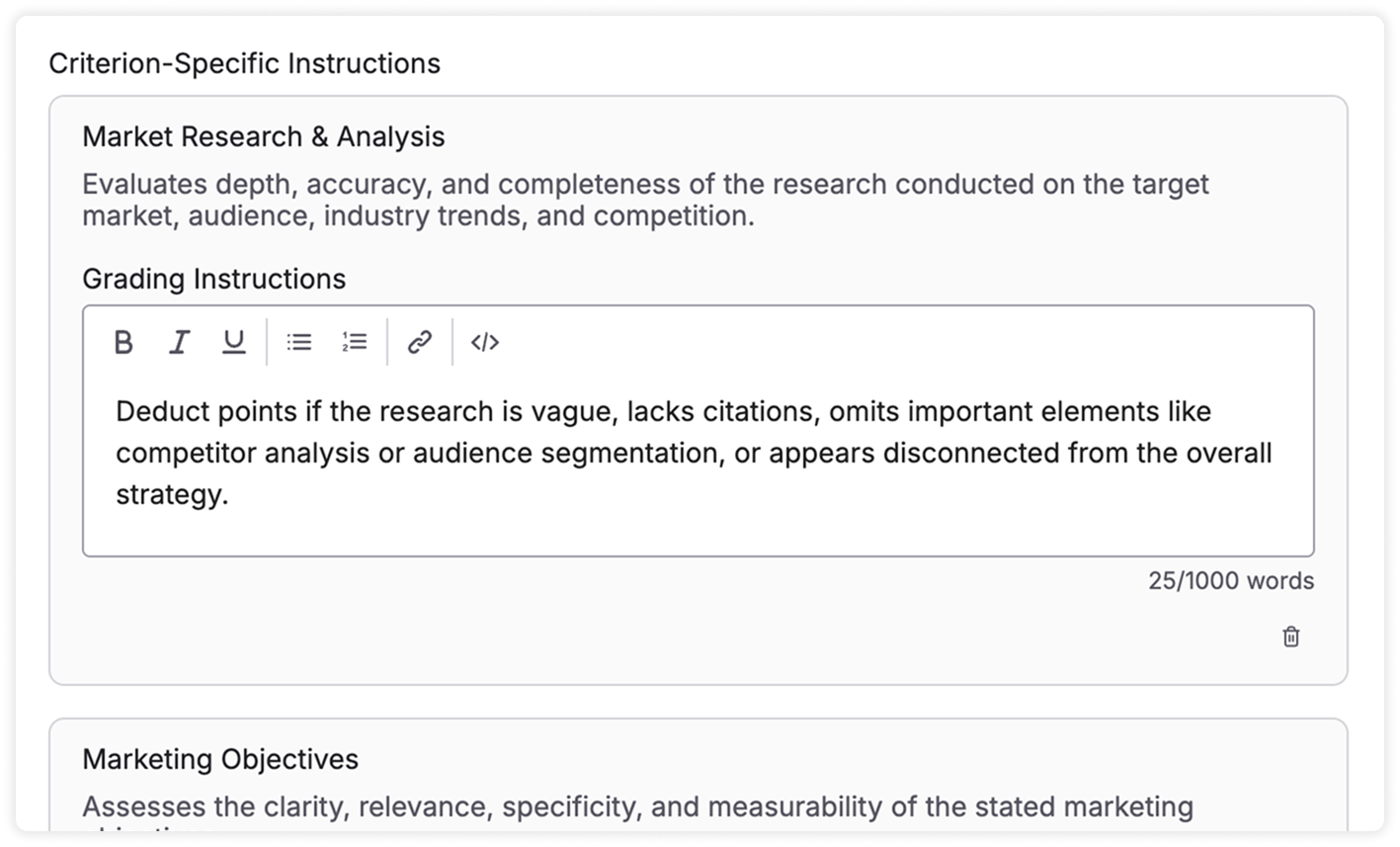Image resolution: width=1400 pixels, height=847 pixels.
Task: Underline text with the U button
Action: (x=233, y=342)
